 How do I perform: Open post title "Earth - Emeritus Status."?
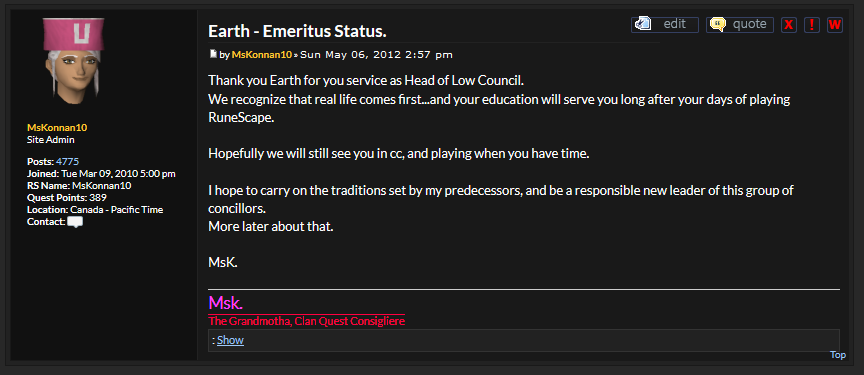coord(298,31)
